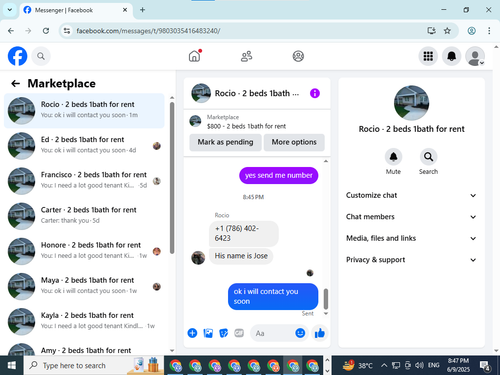
Task: Mark the listing as pending
Action: point(225,142)
